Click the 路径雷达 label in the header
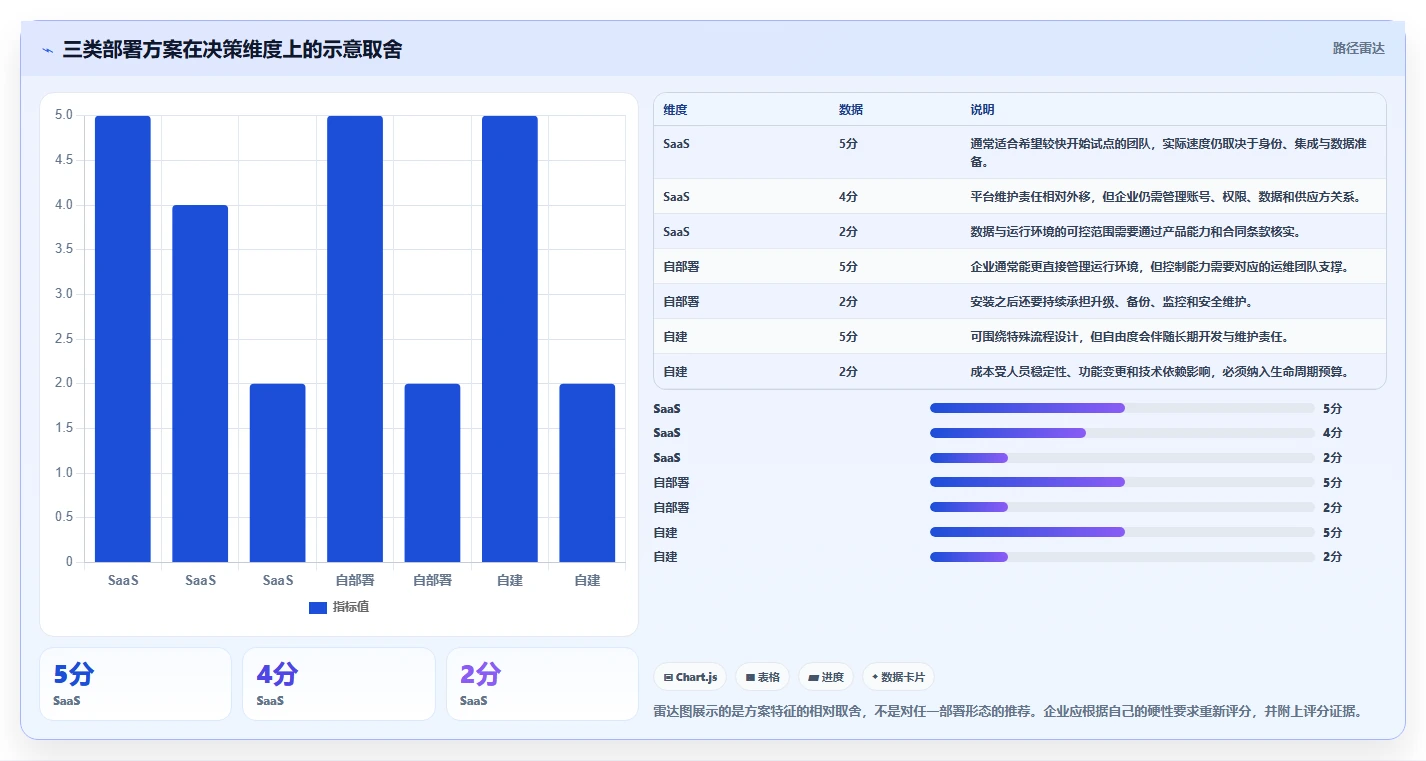The width and height of the screenshot is (1426, 761). tap(1358, 48)
